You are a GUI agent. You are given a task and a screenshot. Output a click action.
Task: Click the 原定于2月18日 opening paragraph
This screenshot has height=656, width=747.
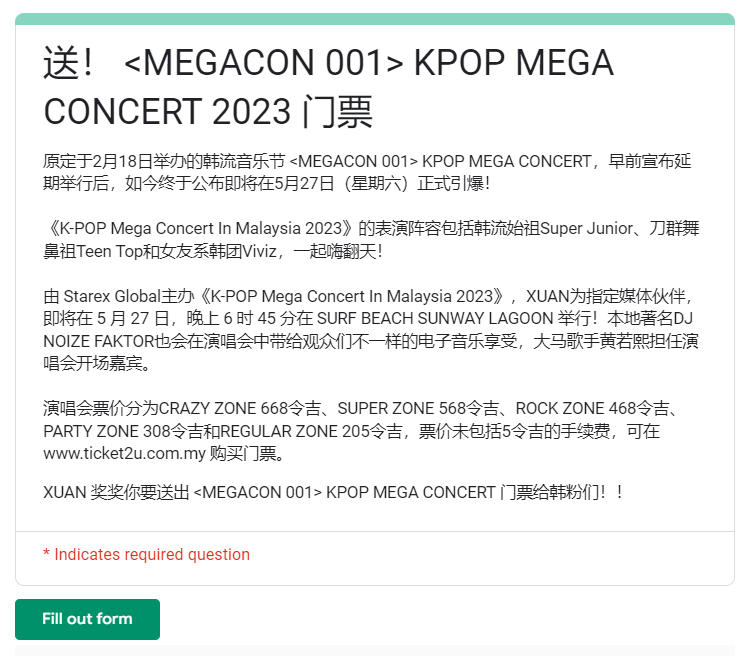(367, 172)
